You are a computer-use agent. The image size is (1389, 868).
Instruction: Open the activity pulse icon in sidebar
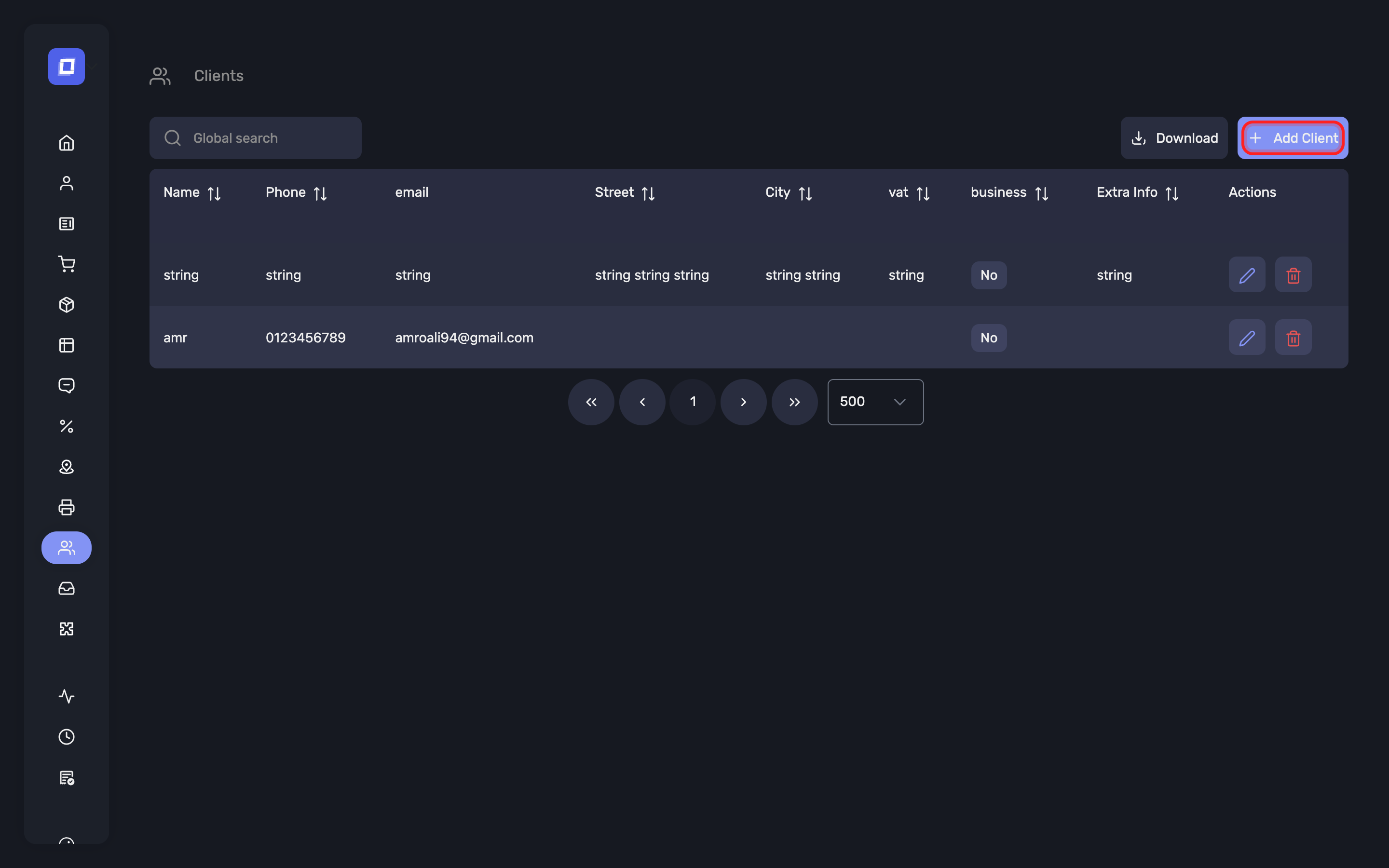click(67, 696)
